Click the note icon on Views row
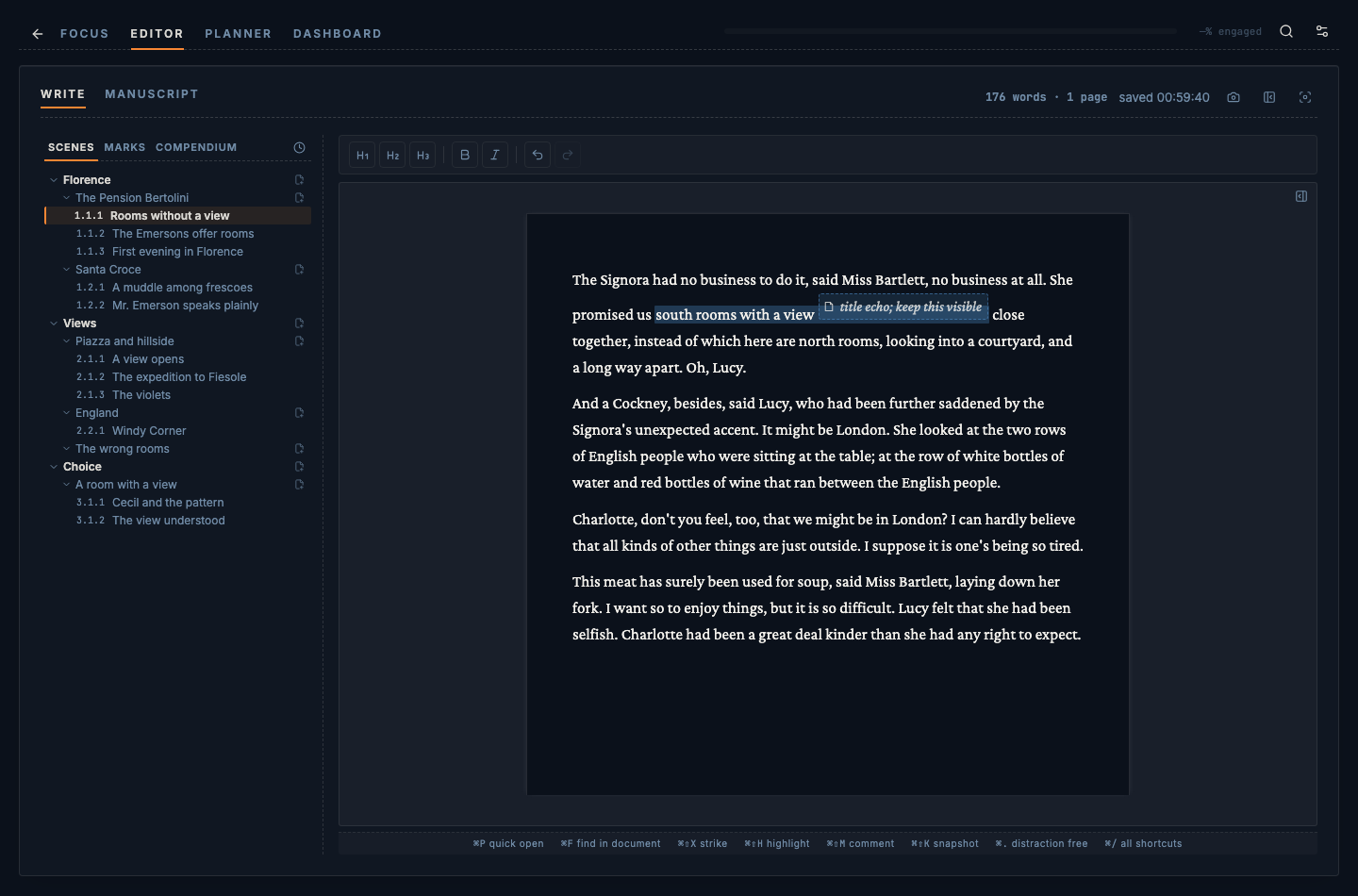 (299, 324)
